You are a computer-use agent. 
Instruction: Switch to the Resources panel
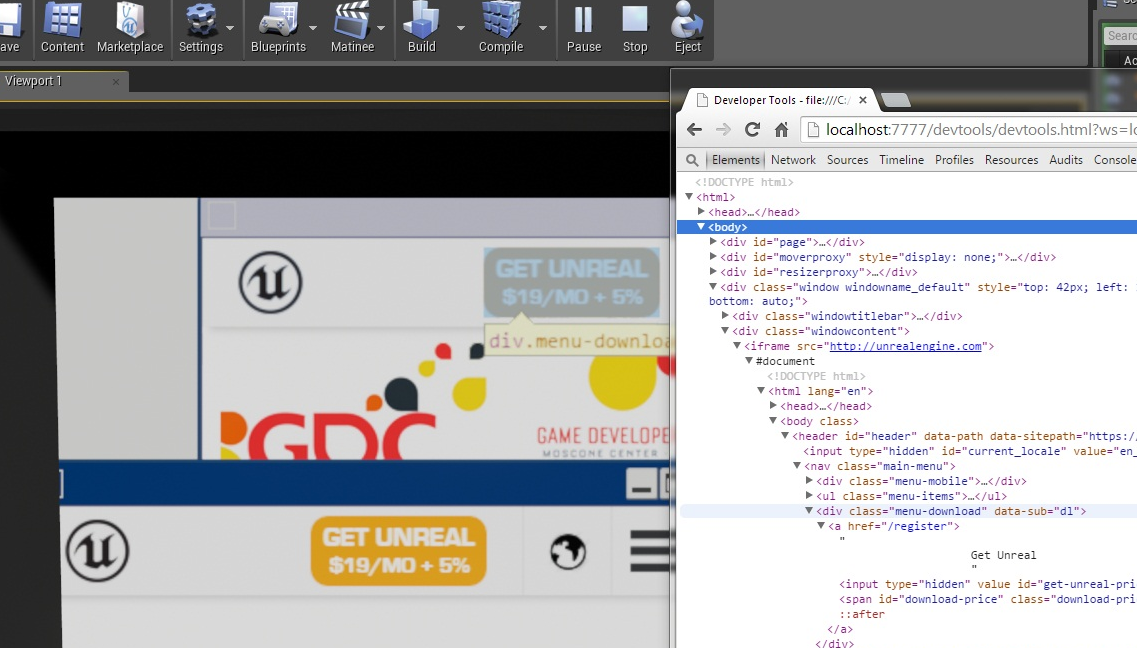1011,160
